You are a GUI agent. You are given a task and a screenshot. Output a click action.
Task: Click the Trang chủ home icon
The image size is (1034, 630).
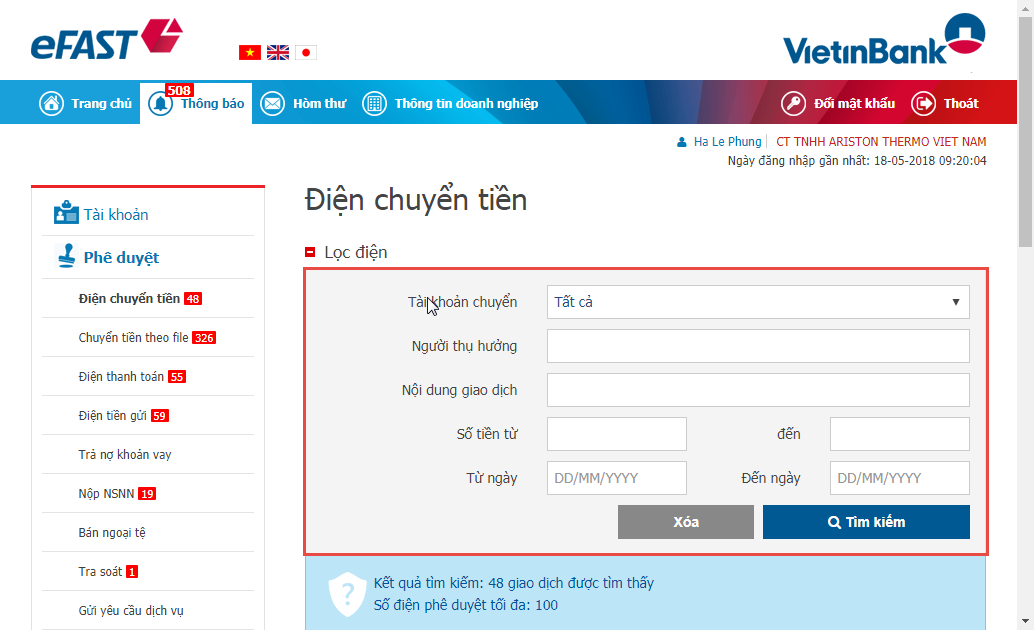pyautogui.click(x=51, y=104)
